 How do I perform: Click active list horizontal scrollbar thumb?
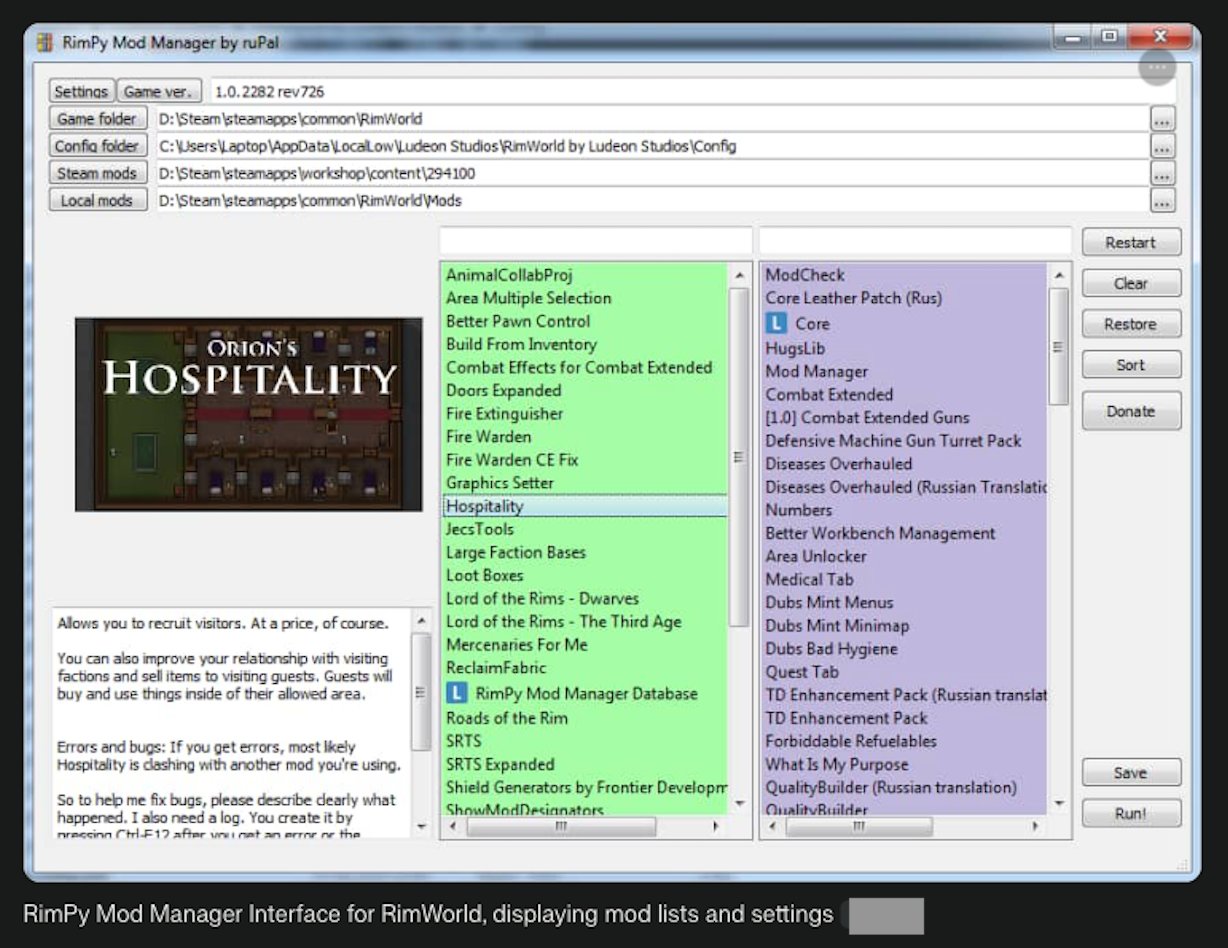tap(859, 827)
